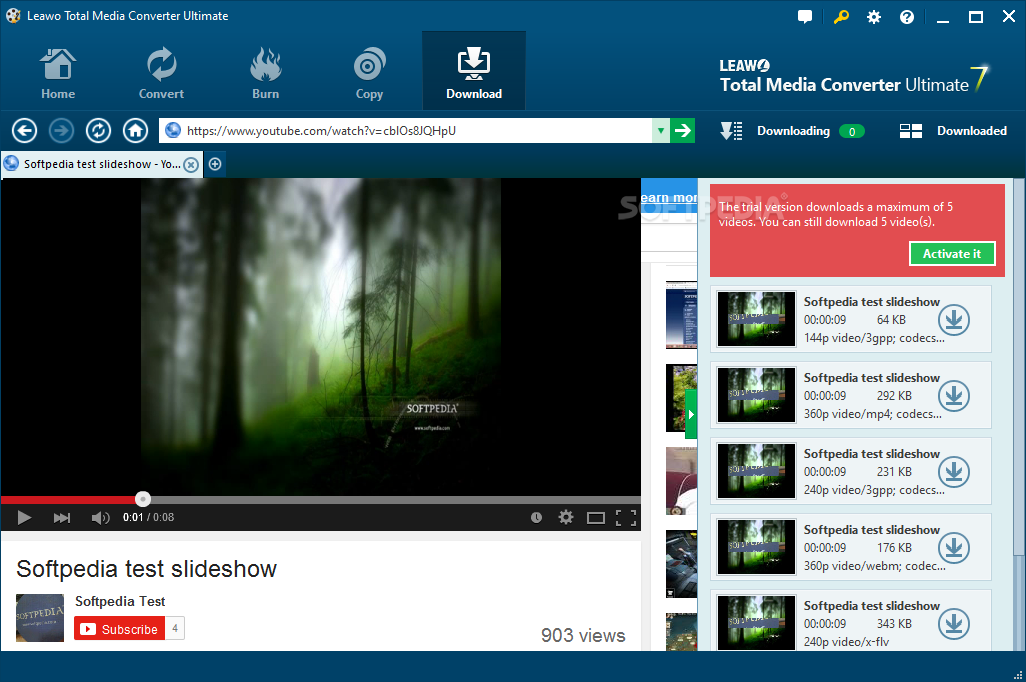Open the Softpedia Test channel link
Screen dimensions: 1026x682
tap(120, 601)
